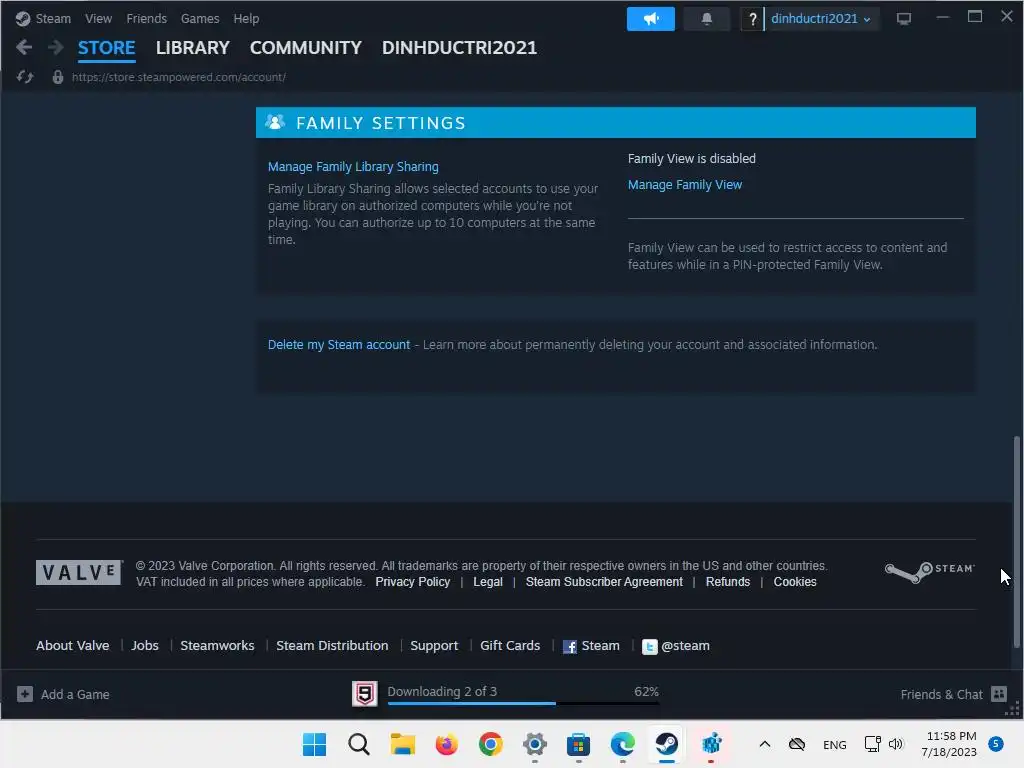The width and height of the screenshot is (1024, 768).
Task: Open the Gift Cards link
Action: pos(510,645)
